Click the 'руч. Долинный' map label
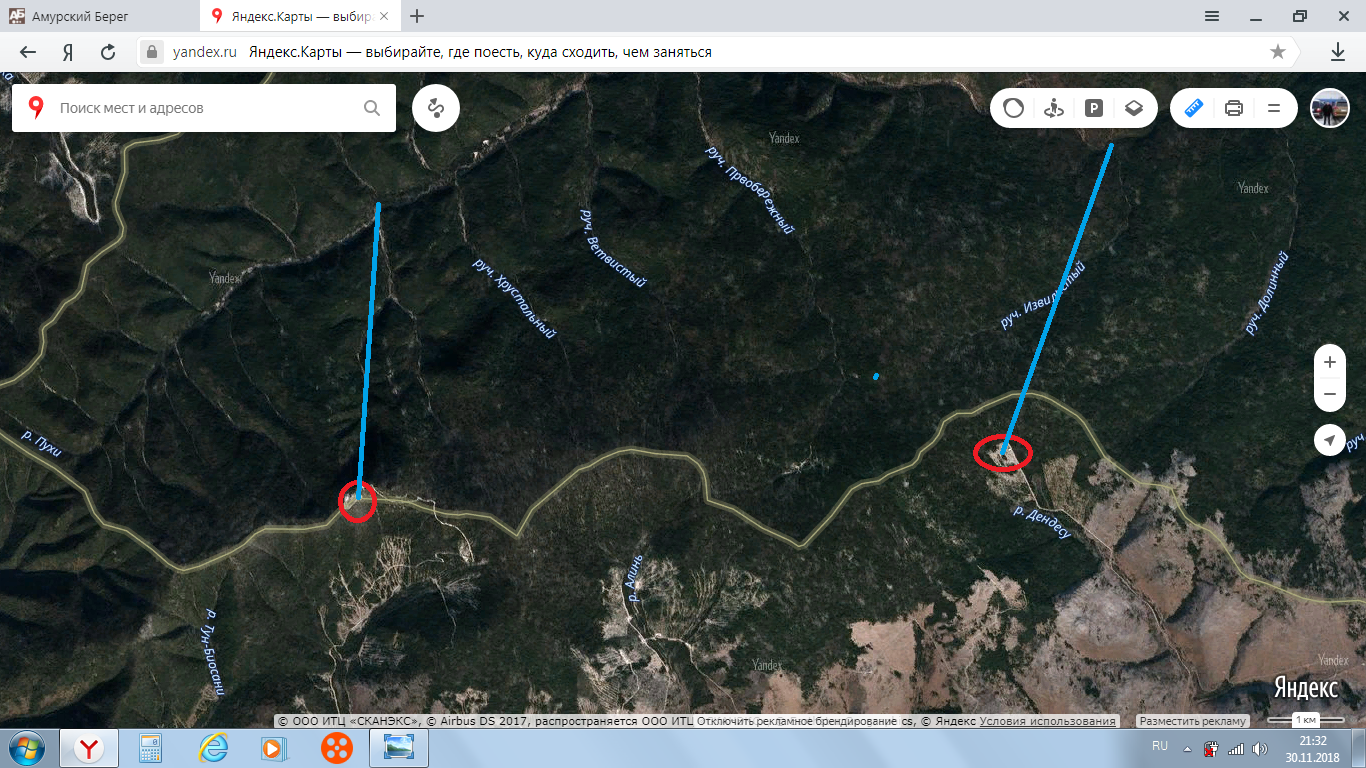Image resolution: width=1366 pixels, height=768 pixels. [x=1267, y=293]
